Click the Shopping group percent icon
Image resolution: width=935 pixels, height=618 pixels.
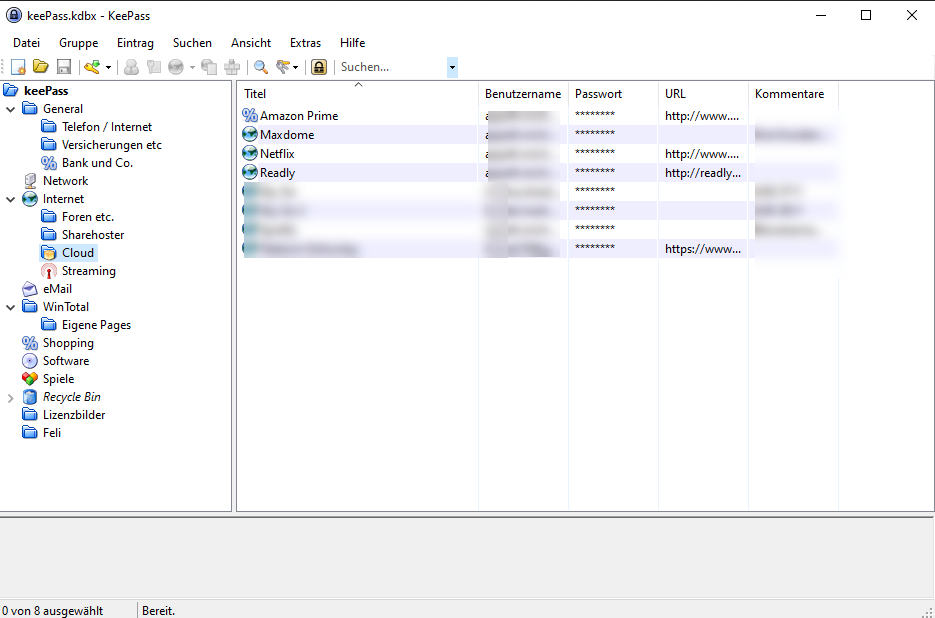30,343
